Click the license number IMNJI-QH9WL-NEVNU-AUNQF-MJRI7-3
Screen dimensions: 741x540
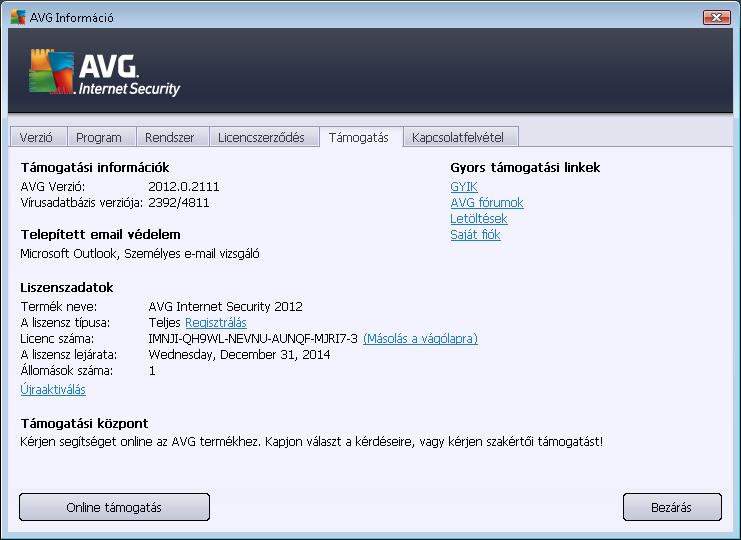point(253,339)
